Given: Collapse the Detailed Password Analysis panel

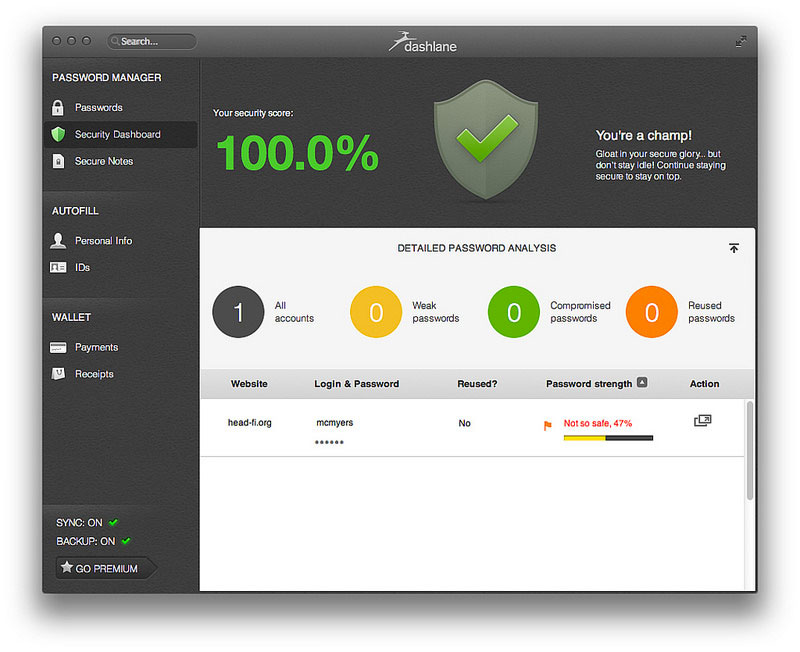Looking at the screenshot, I should click(x=734, y=248).
